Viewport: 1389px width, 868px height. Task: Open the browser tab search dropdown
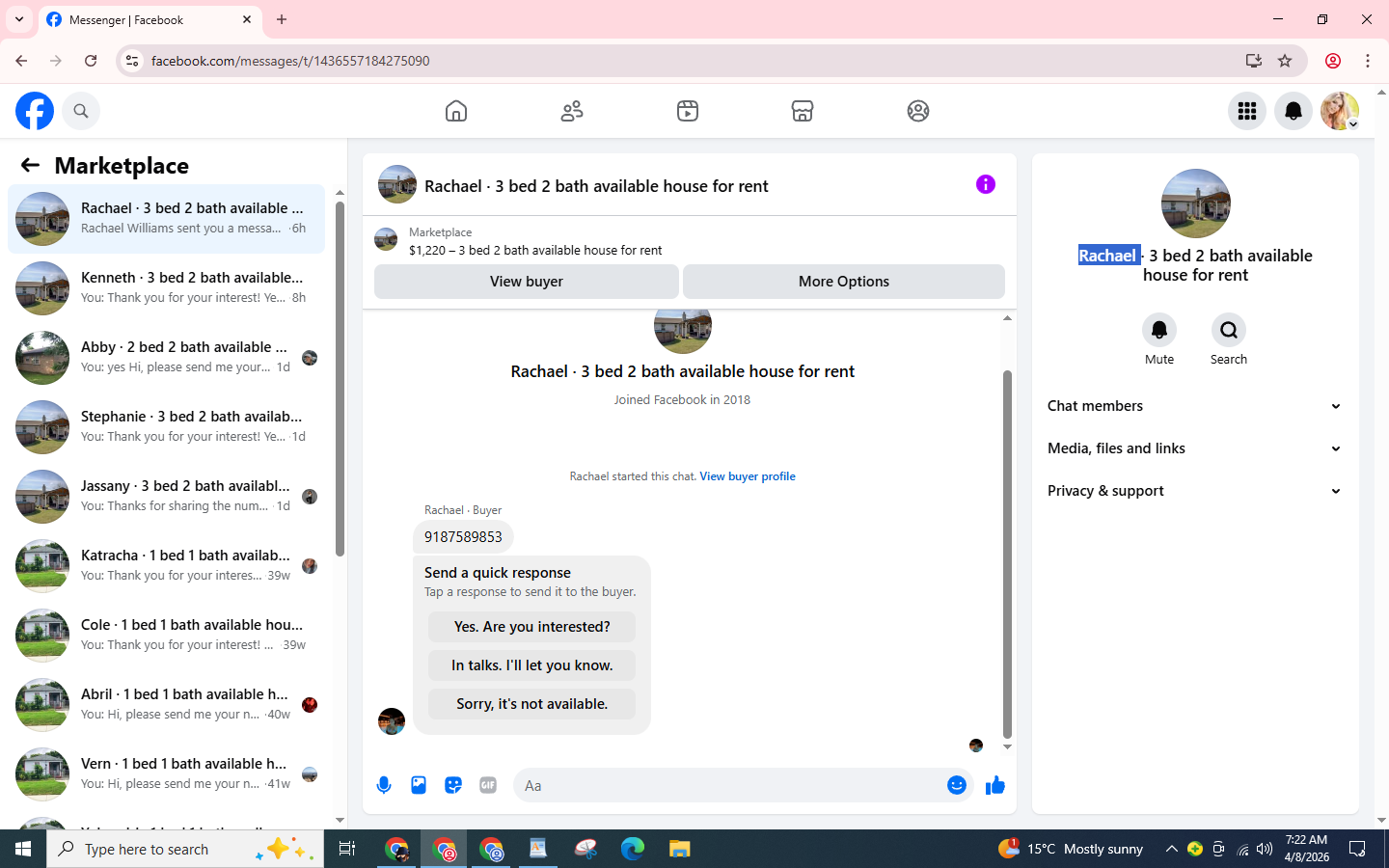tap(18, 19)
